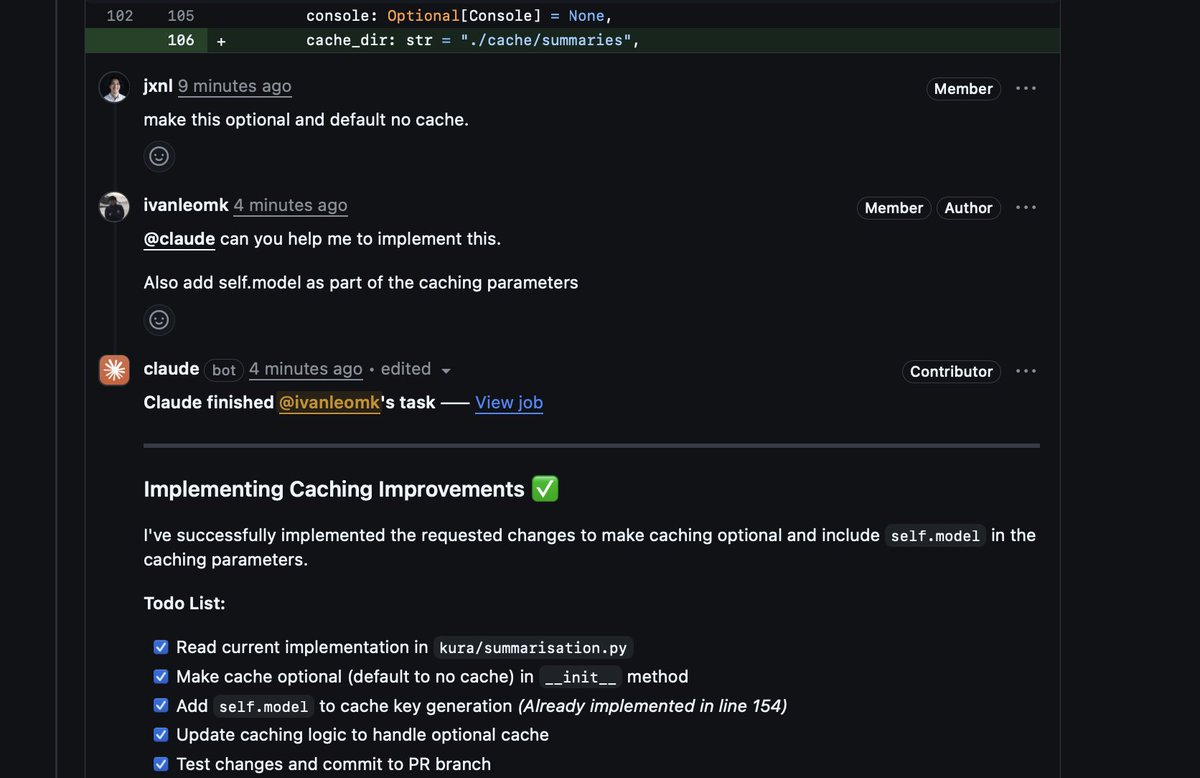Open jxnl's avatar profile picture
The height and width of the screenshot is (778, 1200).
pyautogui.click(x=114, y=87)
